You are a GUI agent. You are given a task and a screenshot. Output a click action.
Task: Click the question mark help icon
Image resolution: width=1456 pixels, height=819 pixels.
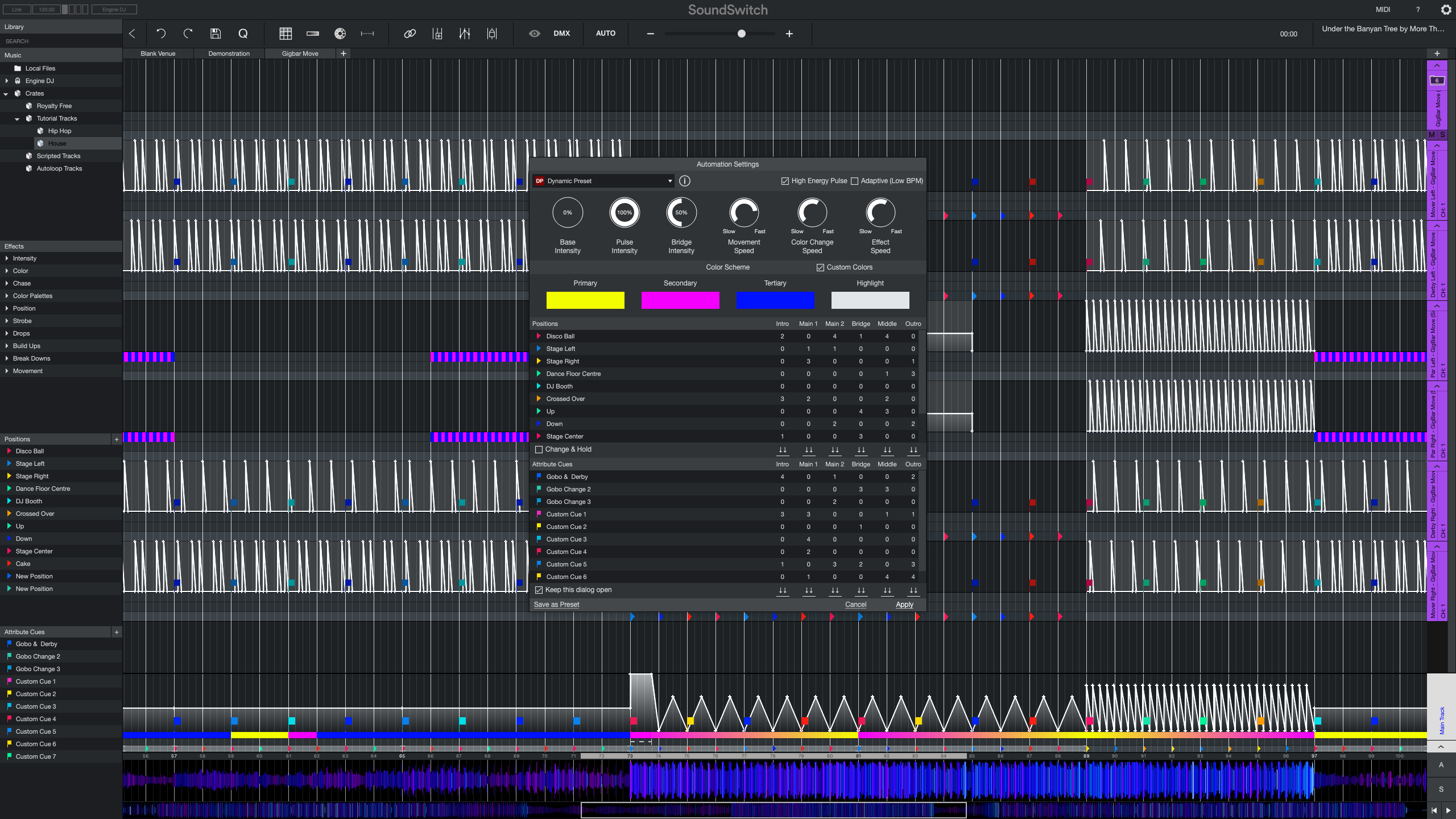click(1418, 10)
